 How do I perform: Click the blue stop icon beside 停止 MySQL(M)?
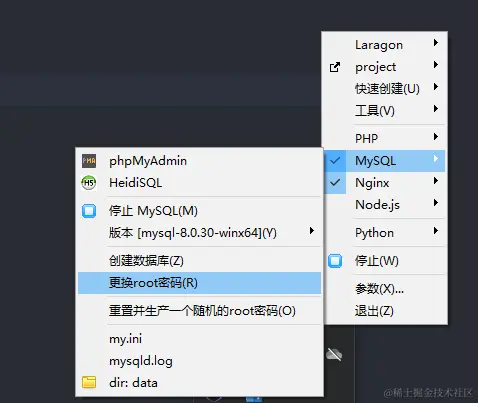point(89,211)
